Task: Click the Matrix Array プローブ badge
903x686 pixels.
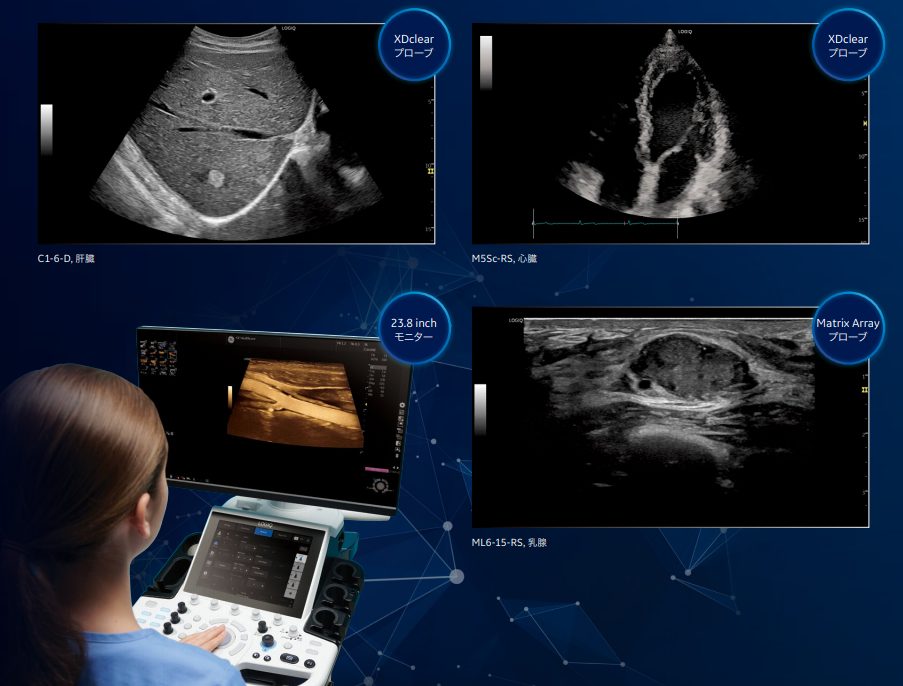Action: point(847,330)
